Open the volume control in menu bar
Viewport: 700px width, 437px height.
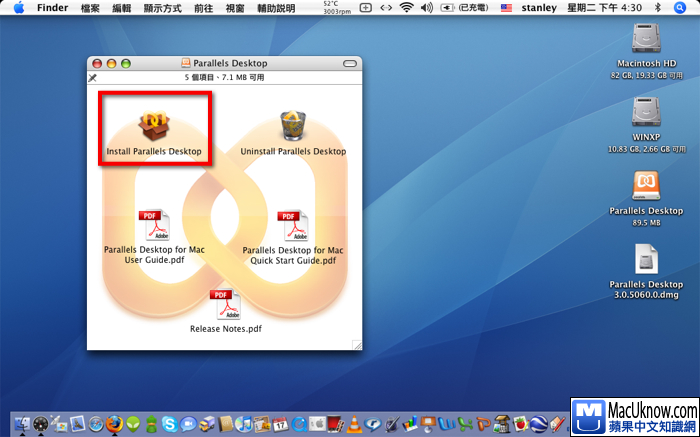[x=427, y=8]
